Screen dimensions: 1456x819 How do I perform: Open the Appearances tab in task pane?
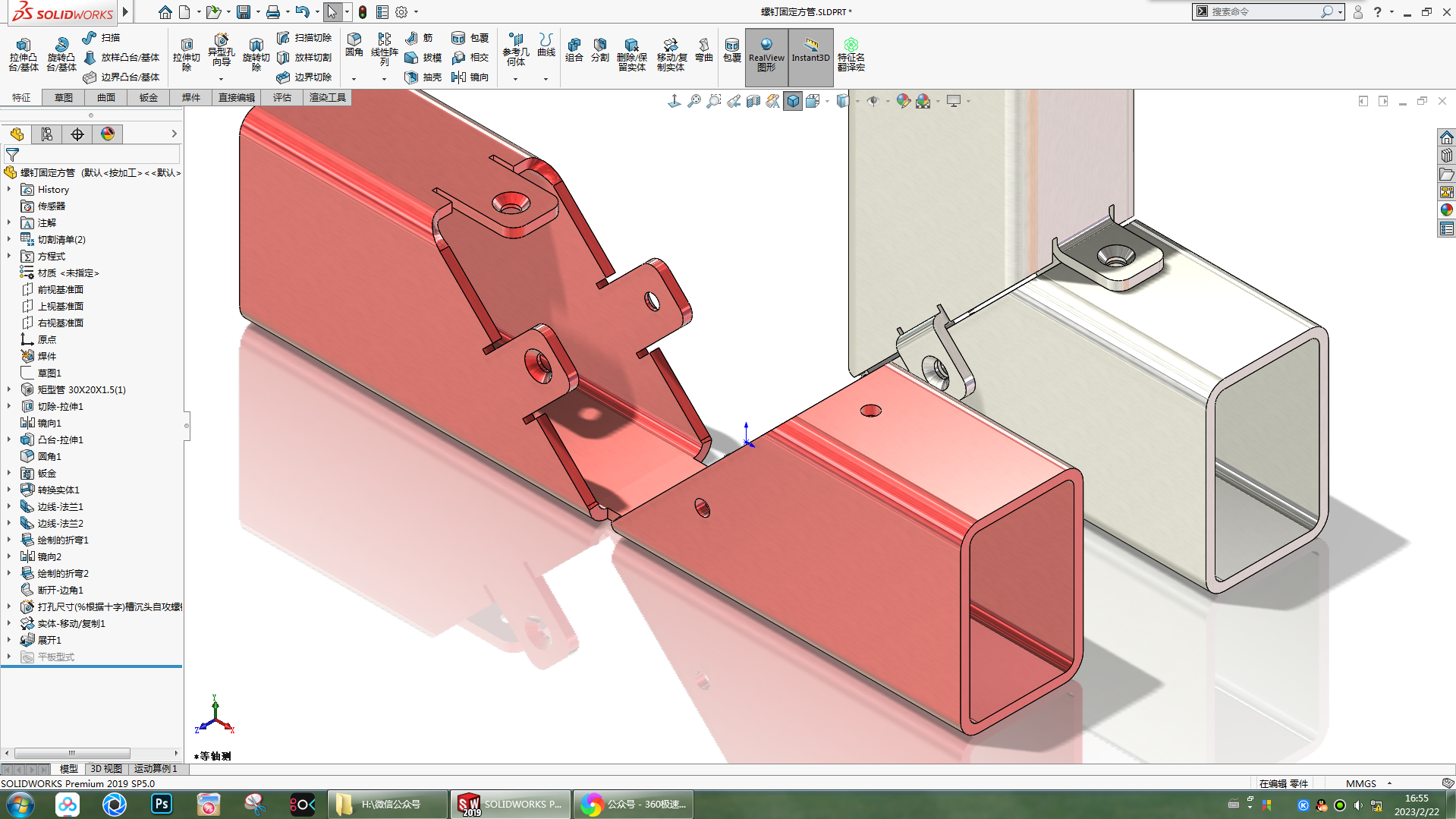click(x=1446, y=210)
